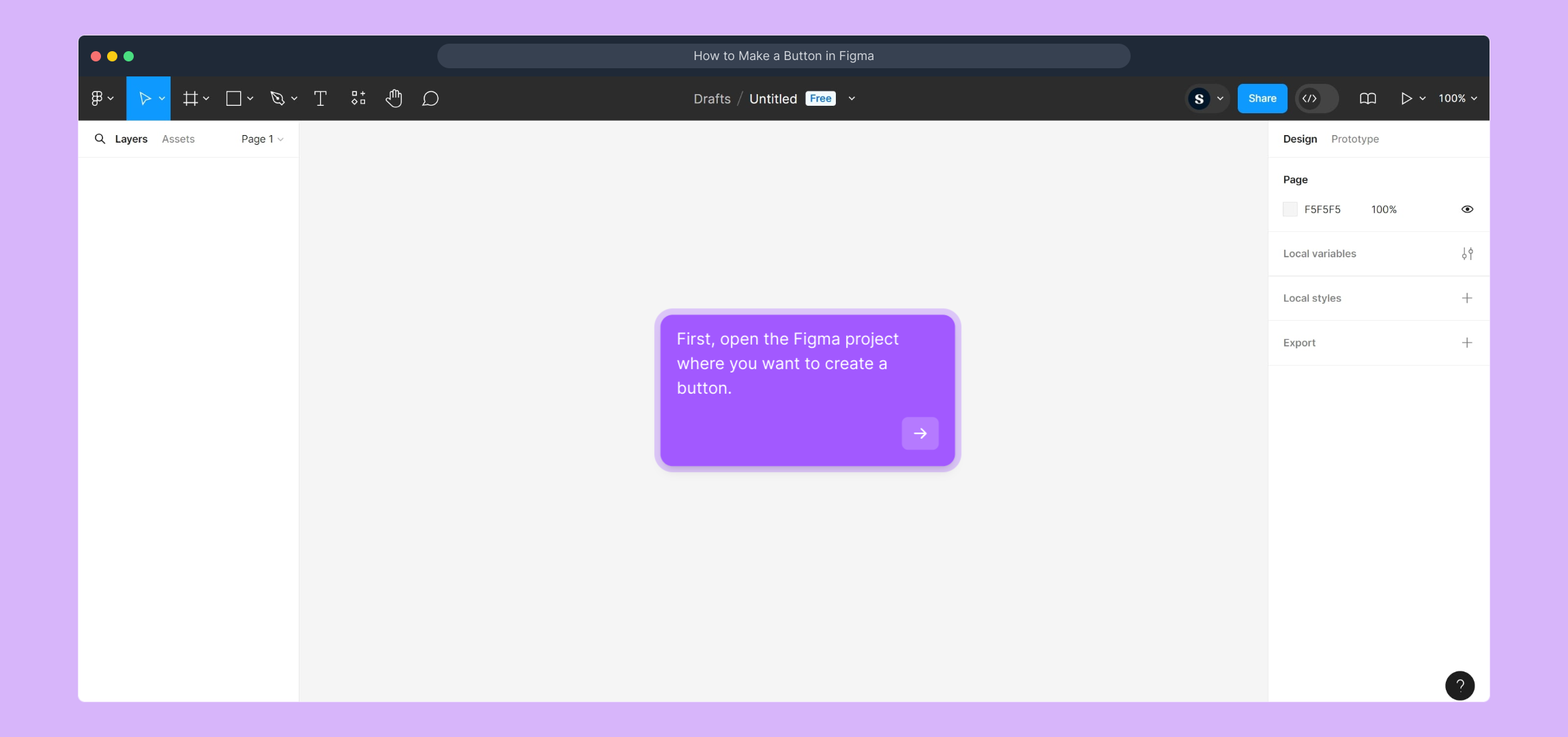Switch to the Prototype tab

point(1354,139)
